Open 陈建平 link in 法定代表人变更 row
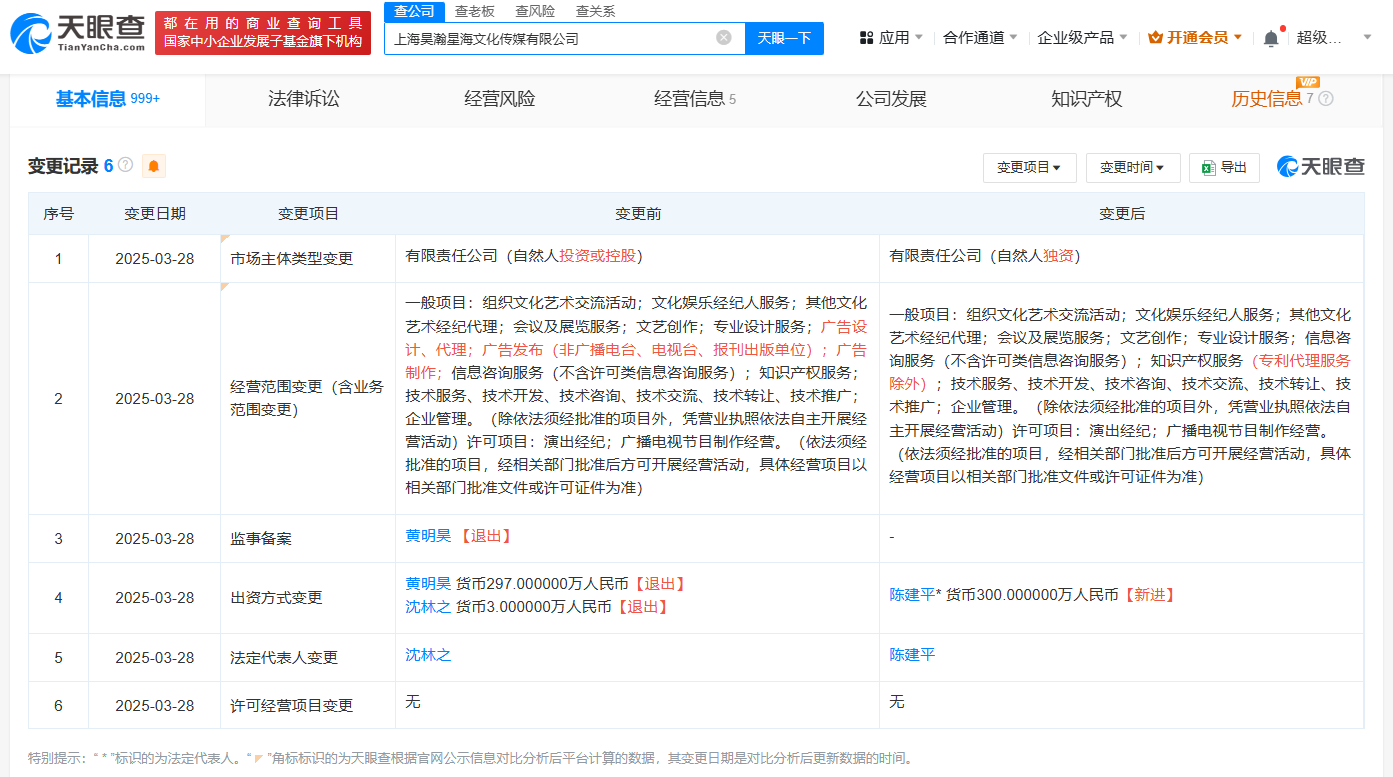Image resolution: width=1393 pixels, height=777 pixels. pyautogui.click(x=912, y=655)
